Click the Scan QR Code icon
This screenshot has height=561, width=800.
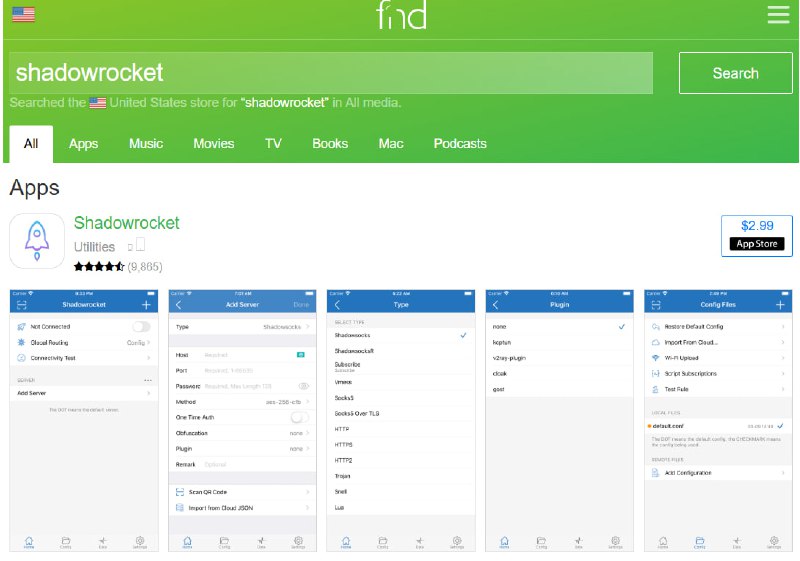(x=180, y=492)
